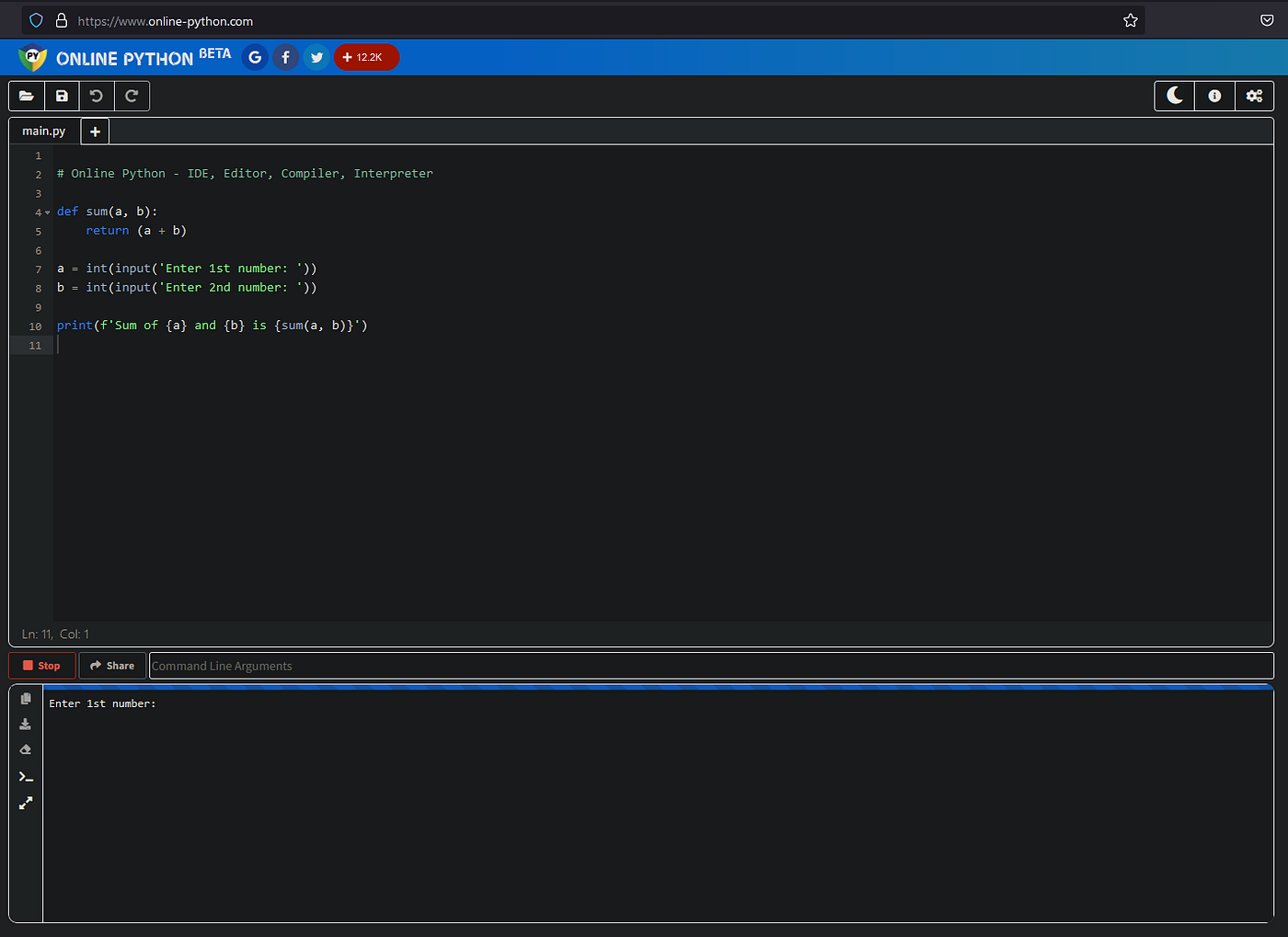Save the current script

tap(61, 96)
